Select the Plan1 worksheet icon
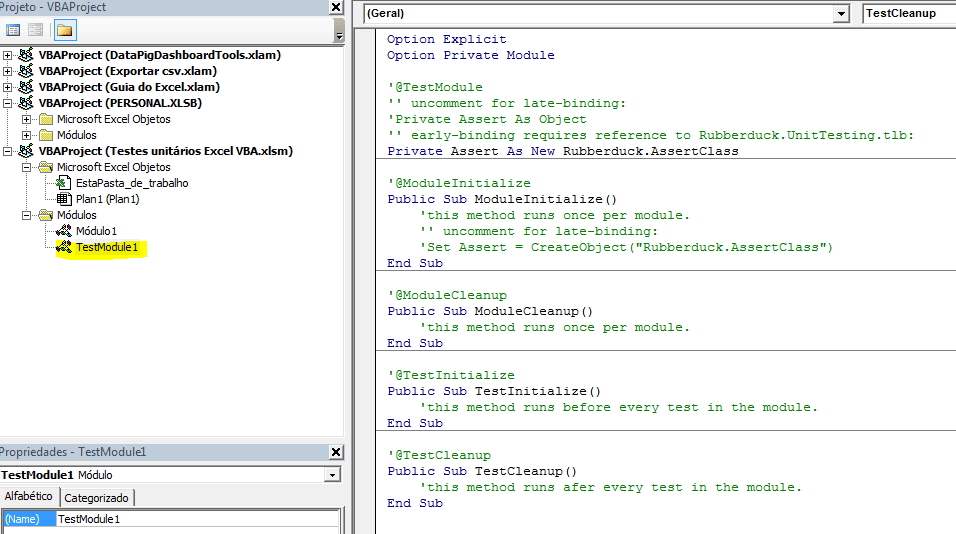Viewport: 956px width, 534px height. click(x=65, y=199)
